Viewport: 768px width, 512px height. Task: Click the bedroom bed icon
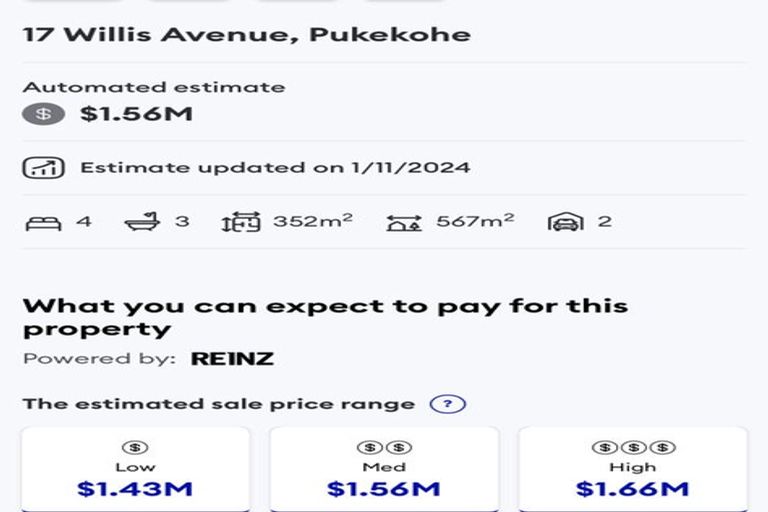pos(44,223)
